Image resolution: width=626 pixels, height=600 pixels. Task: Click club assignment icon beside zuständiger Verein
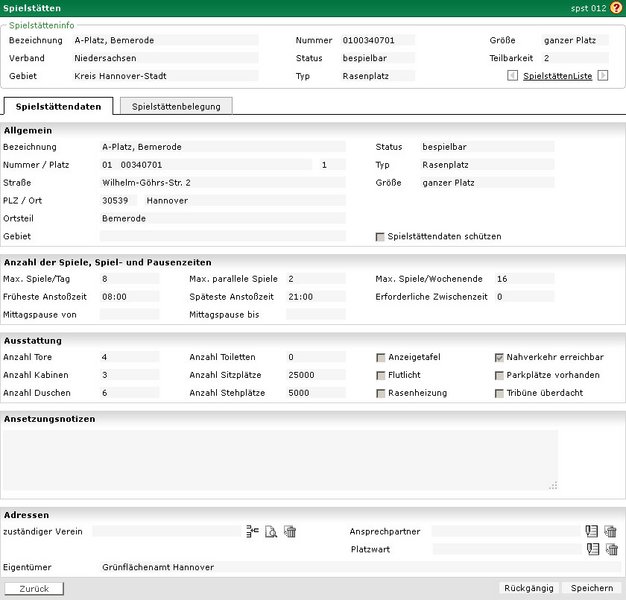coord(252,532)
